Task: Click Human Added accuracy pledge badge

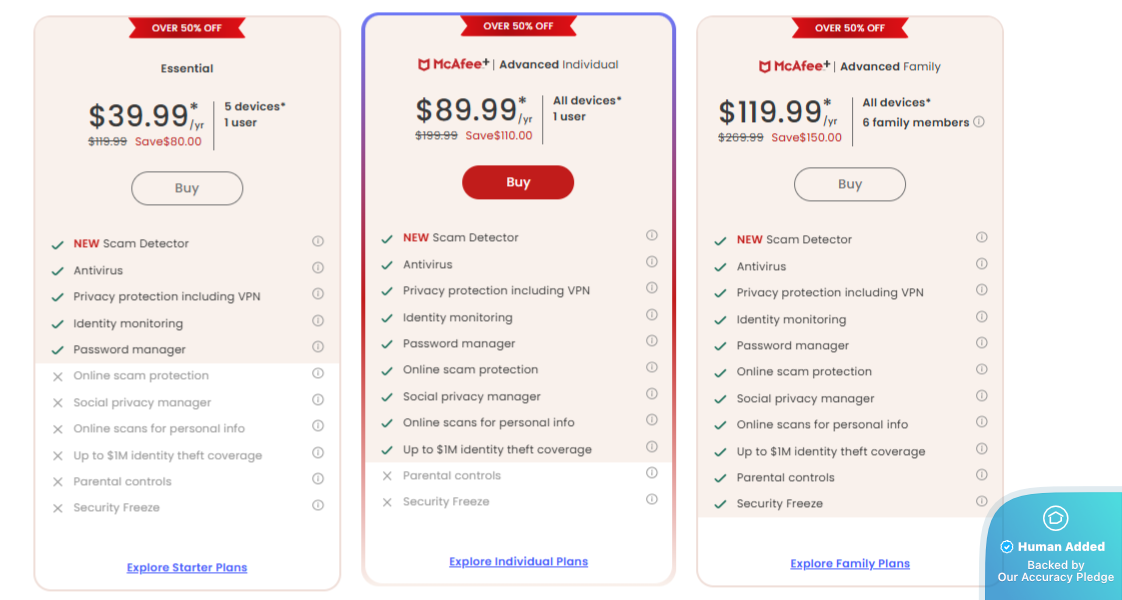Action: tap(1055, 548)
